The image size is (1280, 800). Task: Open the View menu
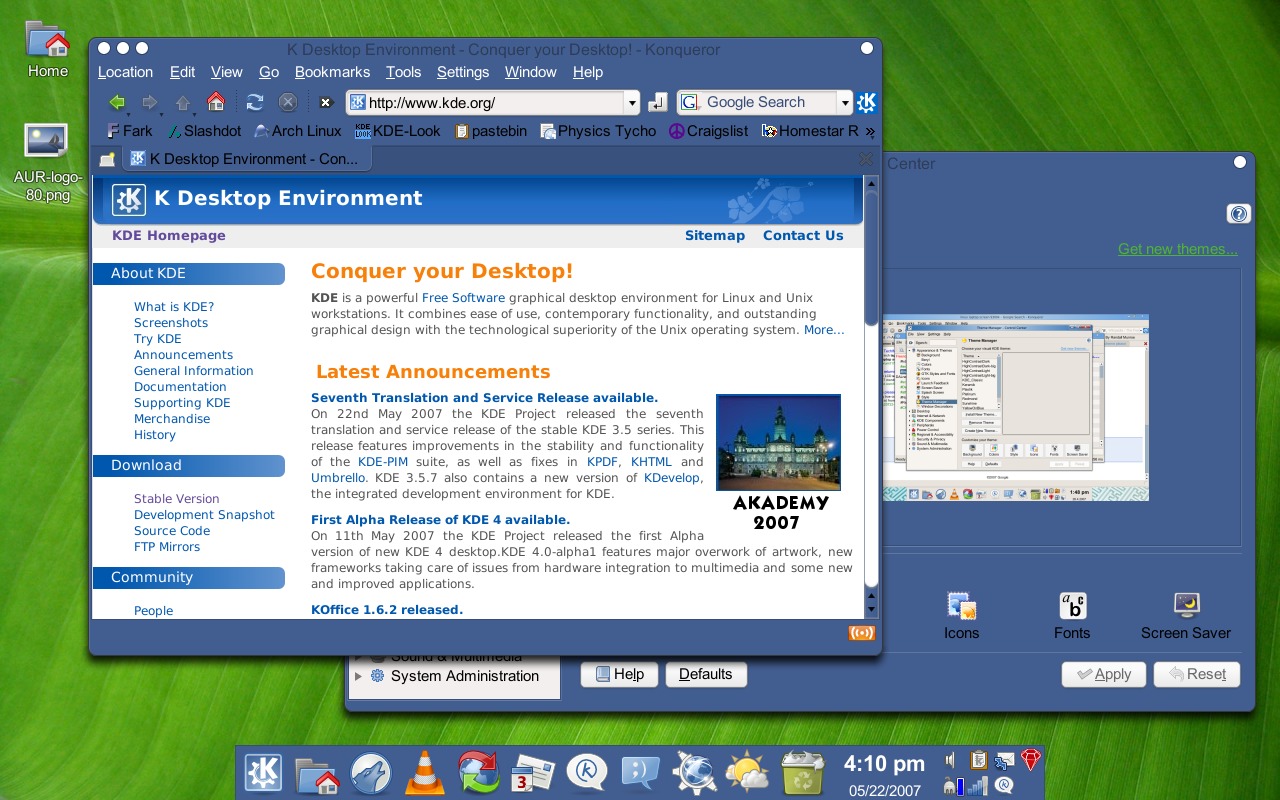click(x=226, y=72)
